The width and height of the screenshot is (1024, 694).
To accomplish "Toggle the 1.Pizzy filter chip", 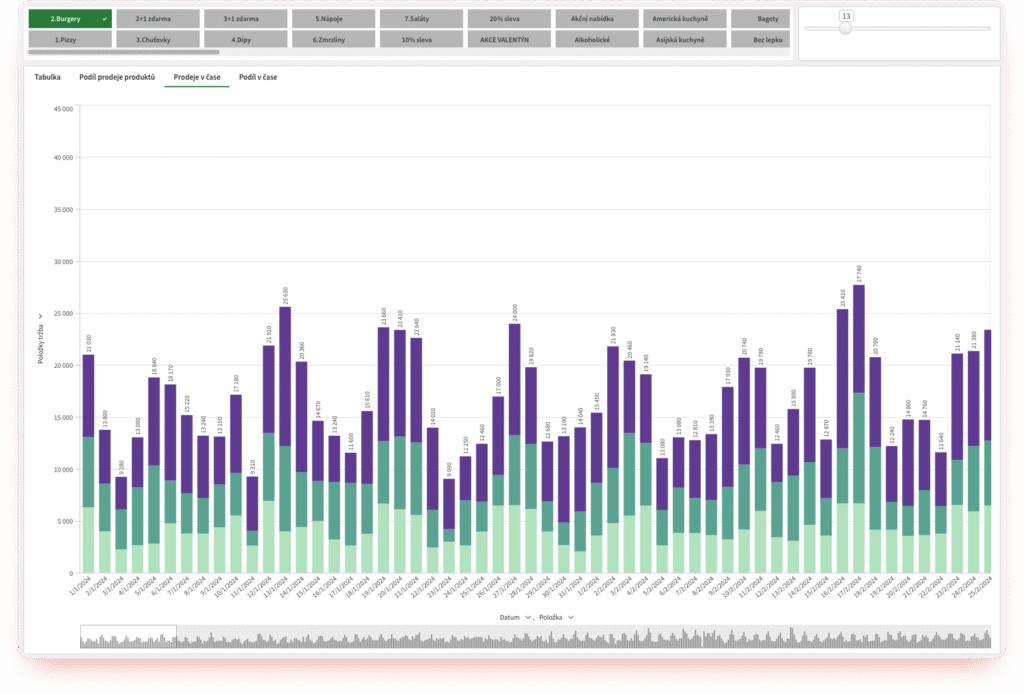I will tap(70, 39).
